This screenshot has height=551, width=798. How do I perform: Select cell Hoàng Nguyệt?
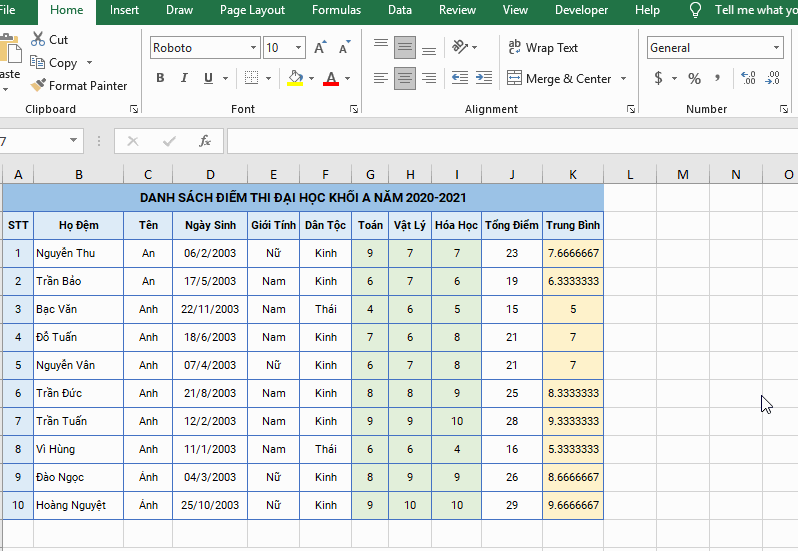78,505
